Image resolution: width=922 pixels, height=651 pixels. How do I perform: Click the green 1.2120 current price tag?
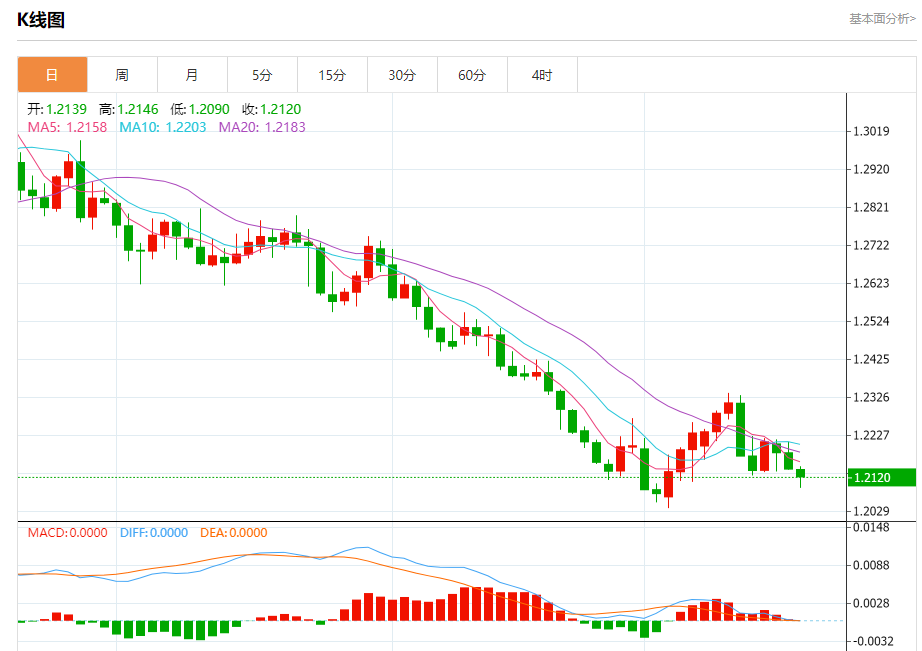882,478
